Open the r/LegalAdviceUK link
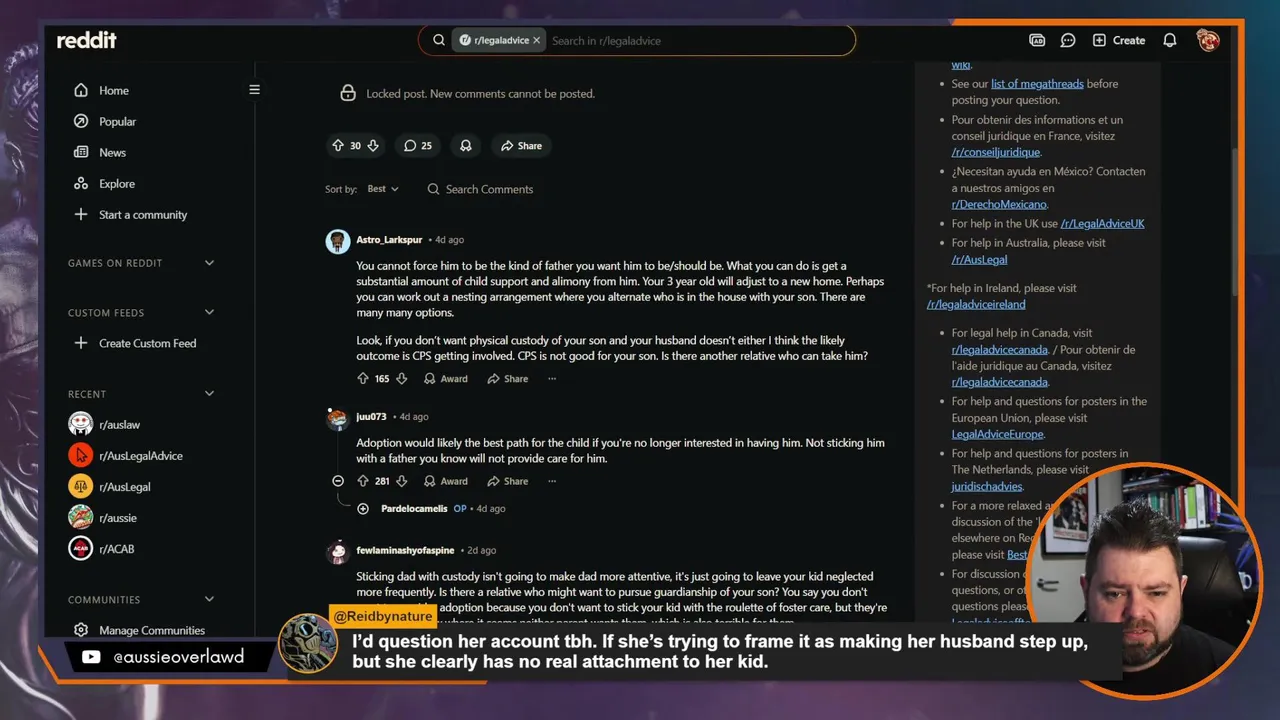This screenshot has height=720, width=1280. (1102, 224)
